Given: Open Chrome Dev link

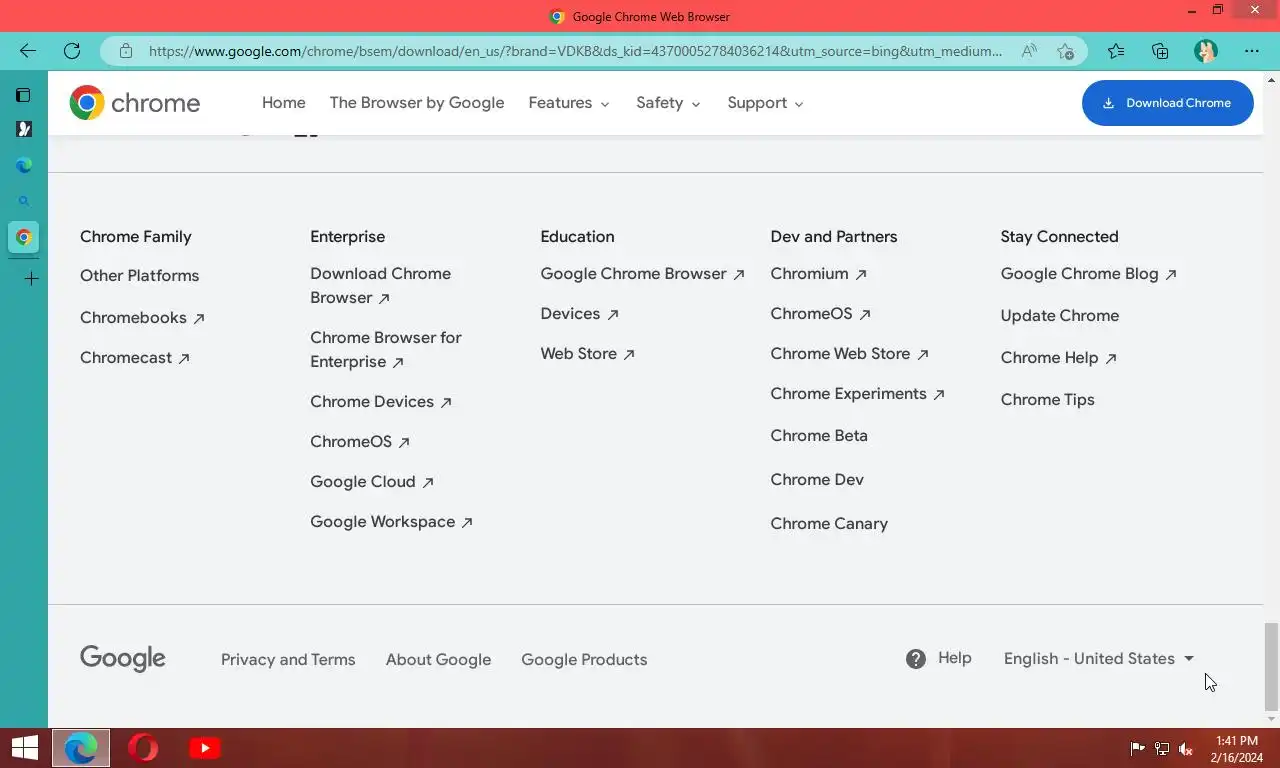Looking at the screenshot, I should pyautogui.click(x=817, y=480).
